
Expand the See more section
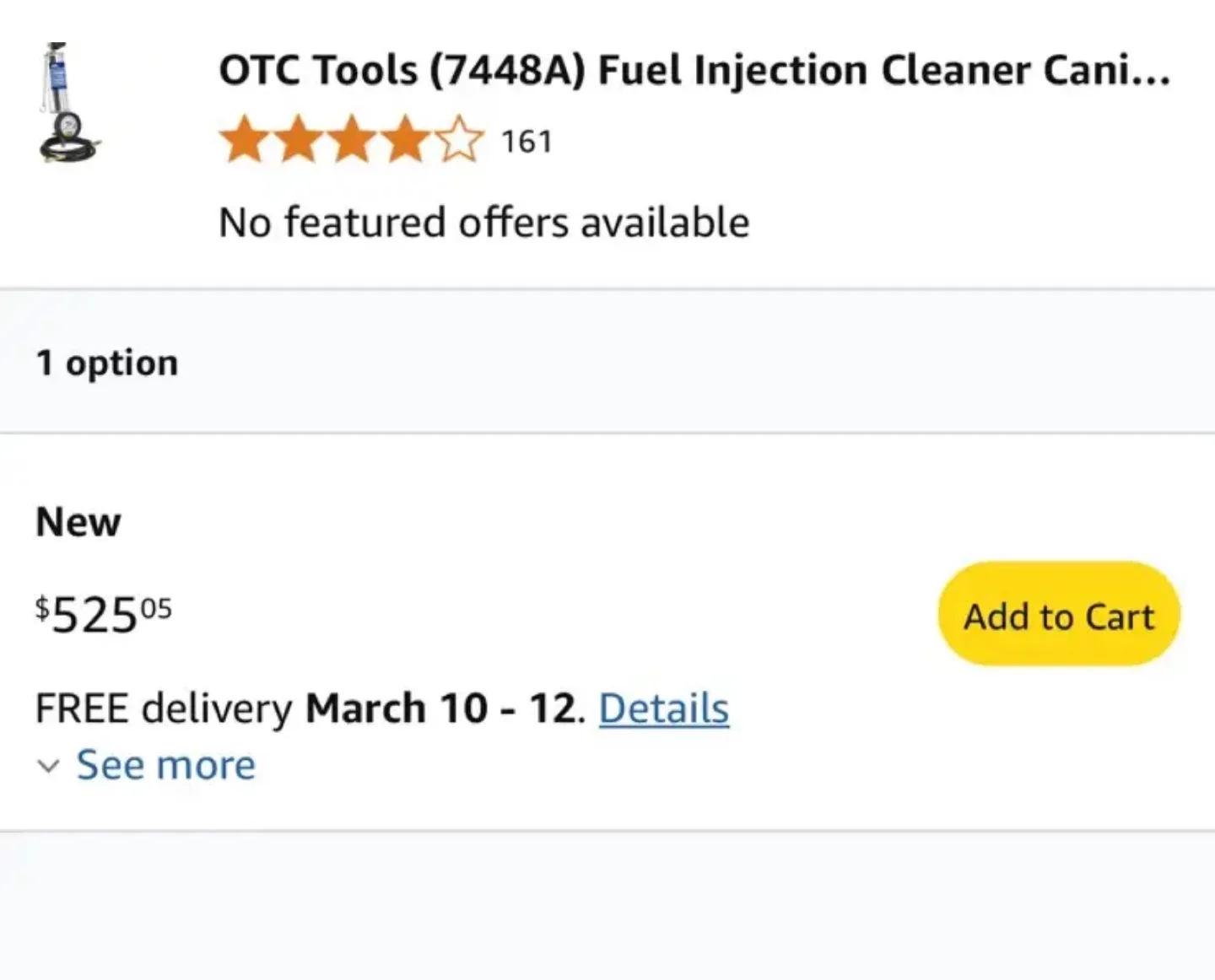(165, 764)
